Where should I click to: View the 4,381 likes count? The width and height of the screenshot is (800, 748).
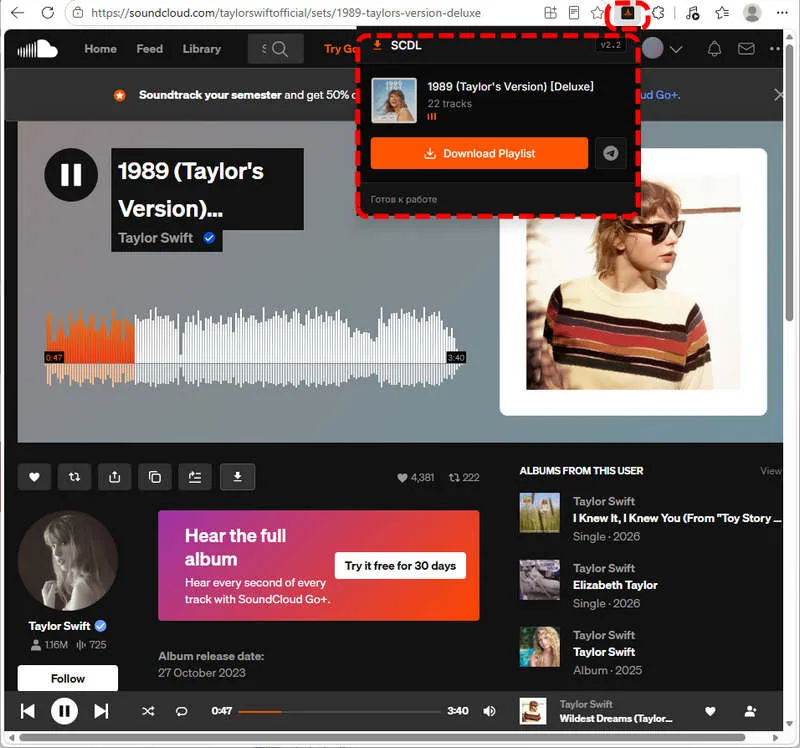coord(416,478)
